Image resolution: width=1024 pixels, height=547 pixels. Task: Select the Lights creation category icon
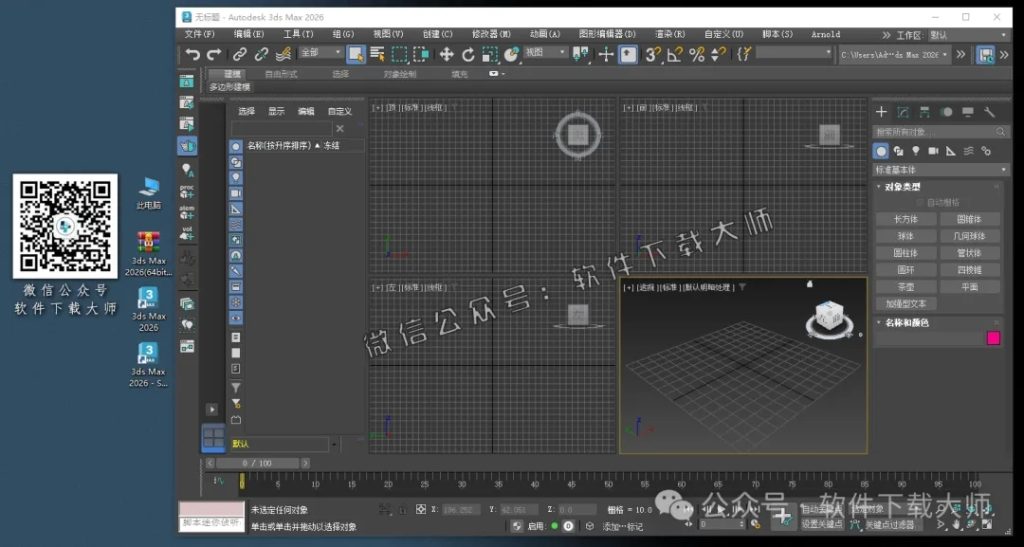[x=916, y=151]
